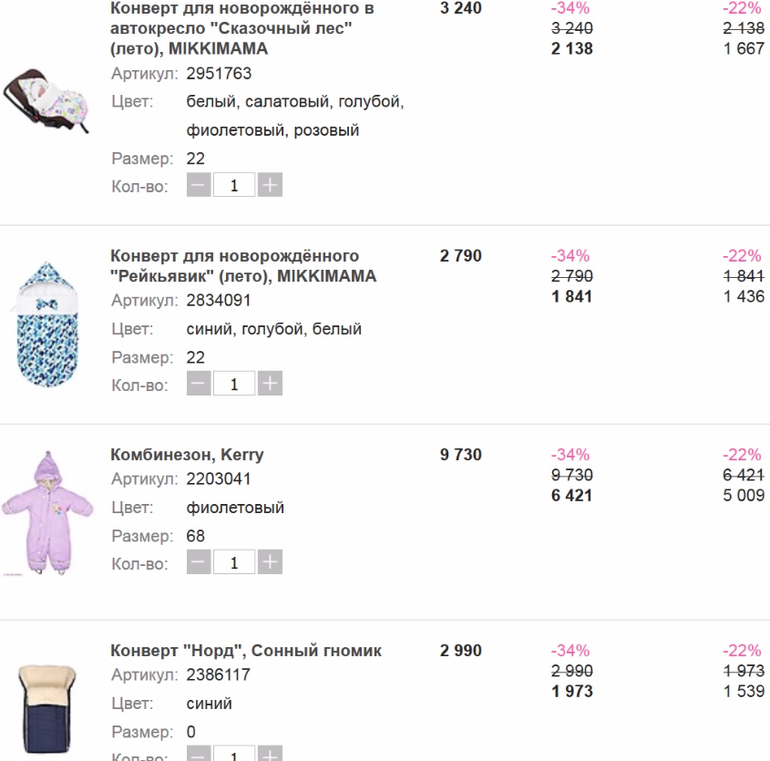
Task: Increase quantity of Kerry комбинезон
Action: point(270,563)
